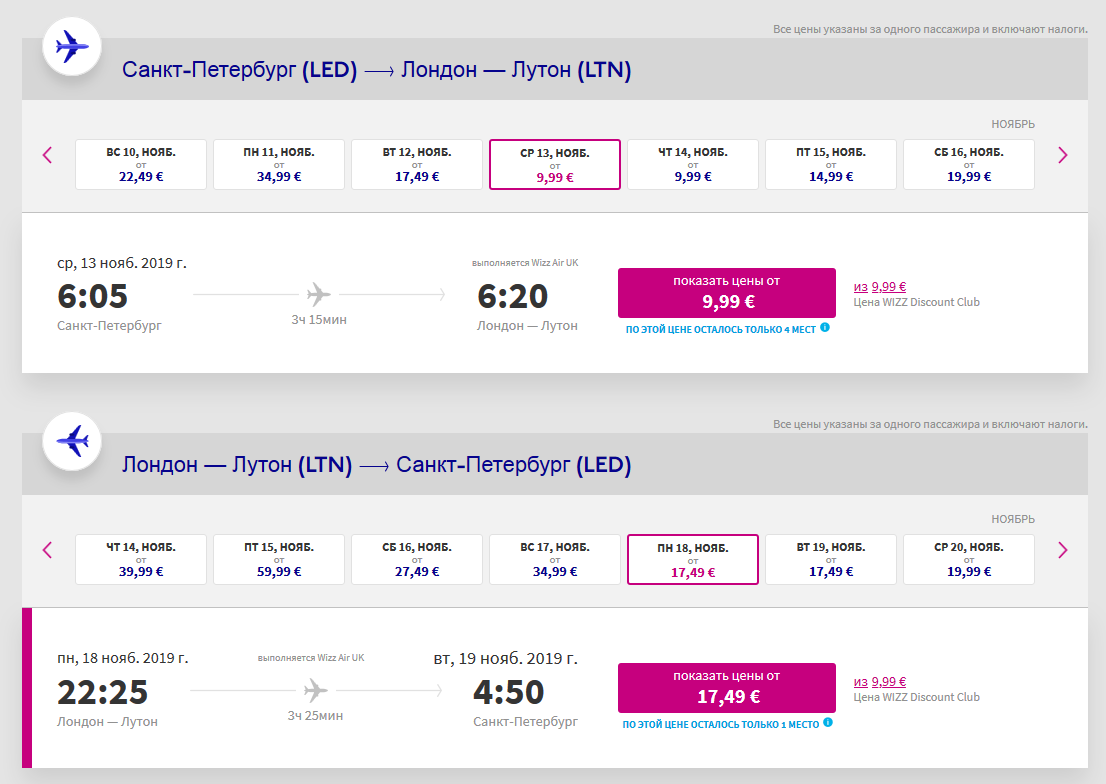Choose return date ВС 17 нояб. for 34,99 €
The width and height of the screenshot is (1106, 784).
tap(555, 559)
